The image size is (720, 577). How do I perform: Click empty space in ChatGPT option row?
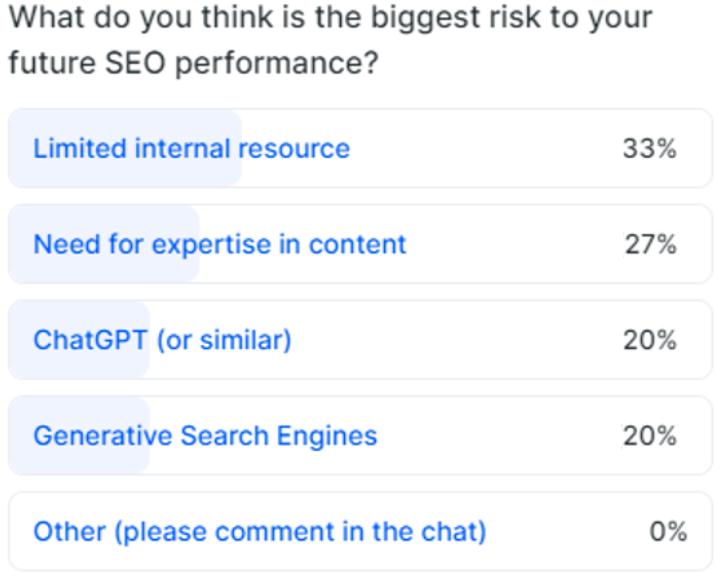coord(455,340)
